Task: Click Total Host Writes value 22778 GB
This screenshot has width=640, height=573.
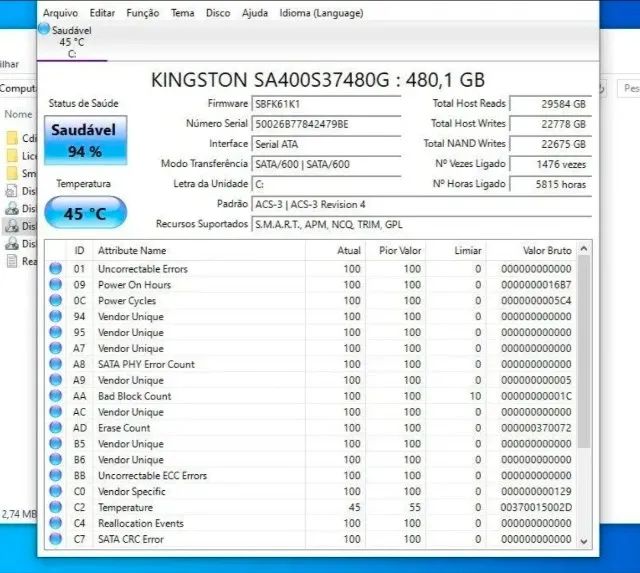Action: click(550, 124)
